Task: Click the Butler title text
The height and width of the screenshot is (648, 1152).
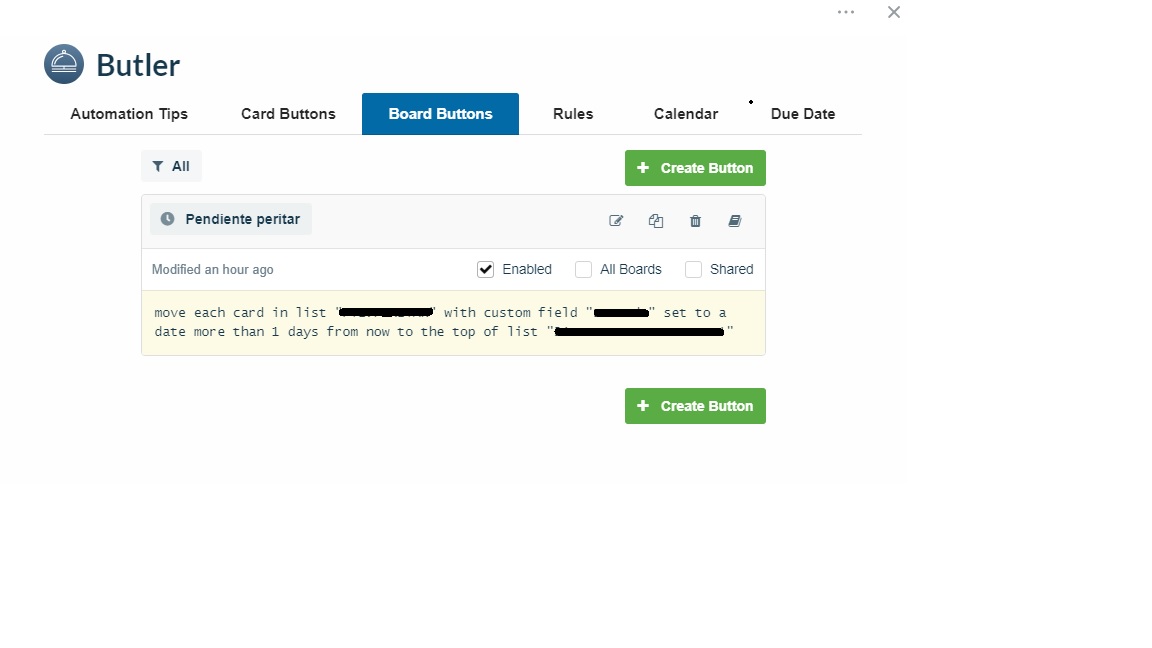Action: 138,65
